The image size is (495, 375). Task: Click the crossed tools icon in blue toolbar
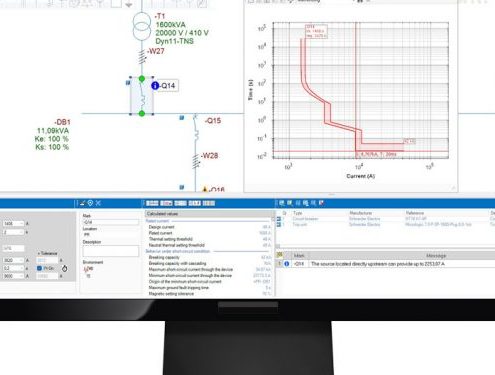tap(98, 203)
